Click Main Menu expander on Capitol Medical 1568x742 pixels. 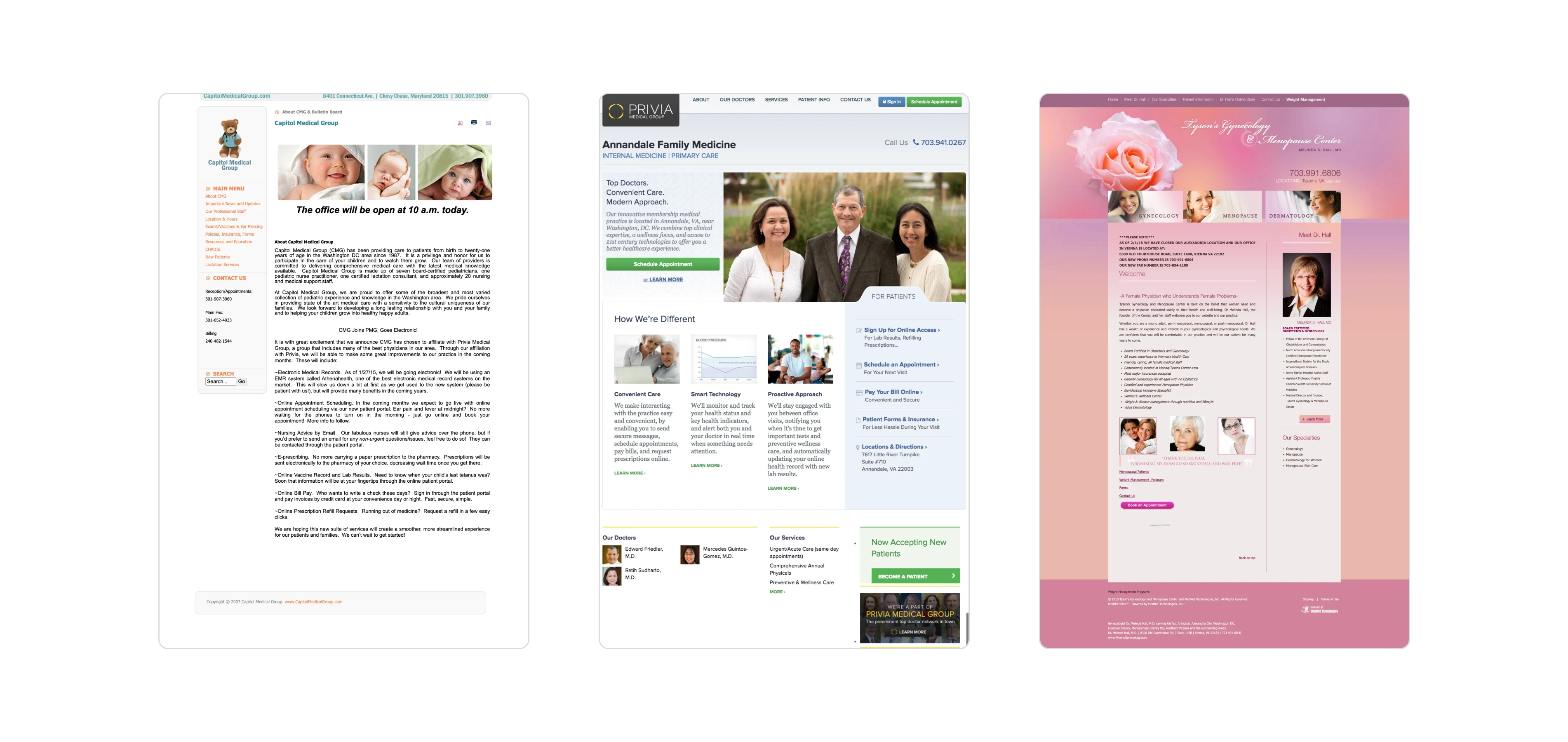208,189
